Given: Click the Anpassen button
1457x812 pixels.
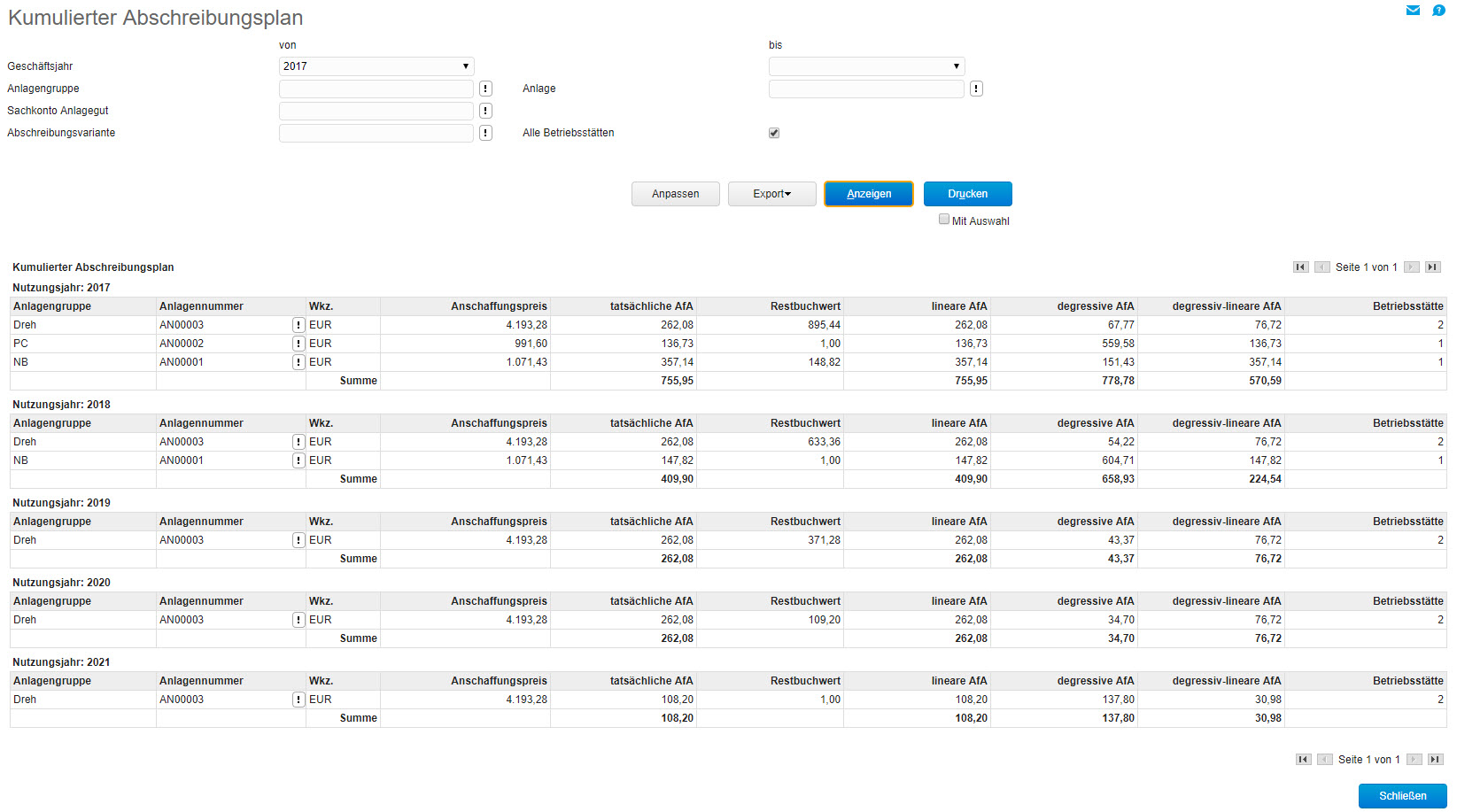Looking at the screenshot, I should click(675, 194).
